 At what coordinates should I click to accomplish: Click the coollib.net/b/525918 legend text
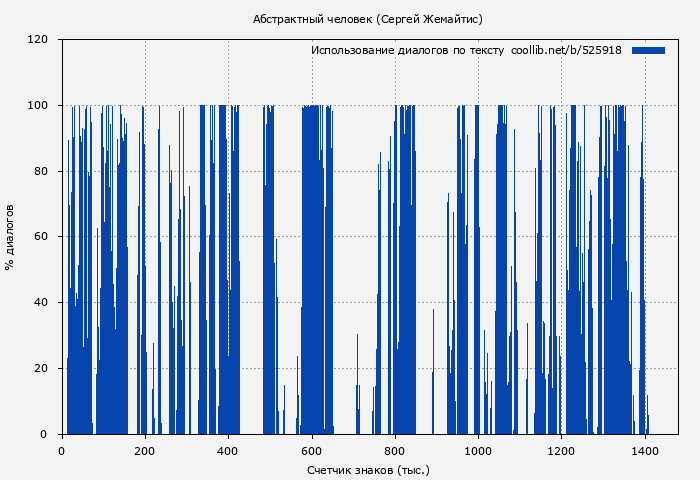click(566, 50)
